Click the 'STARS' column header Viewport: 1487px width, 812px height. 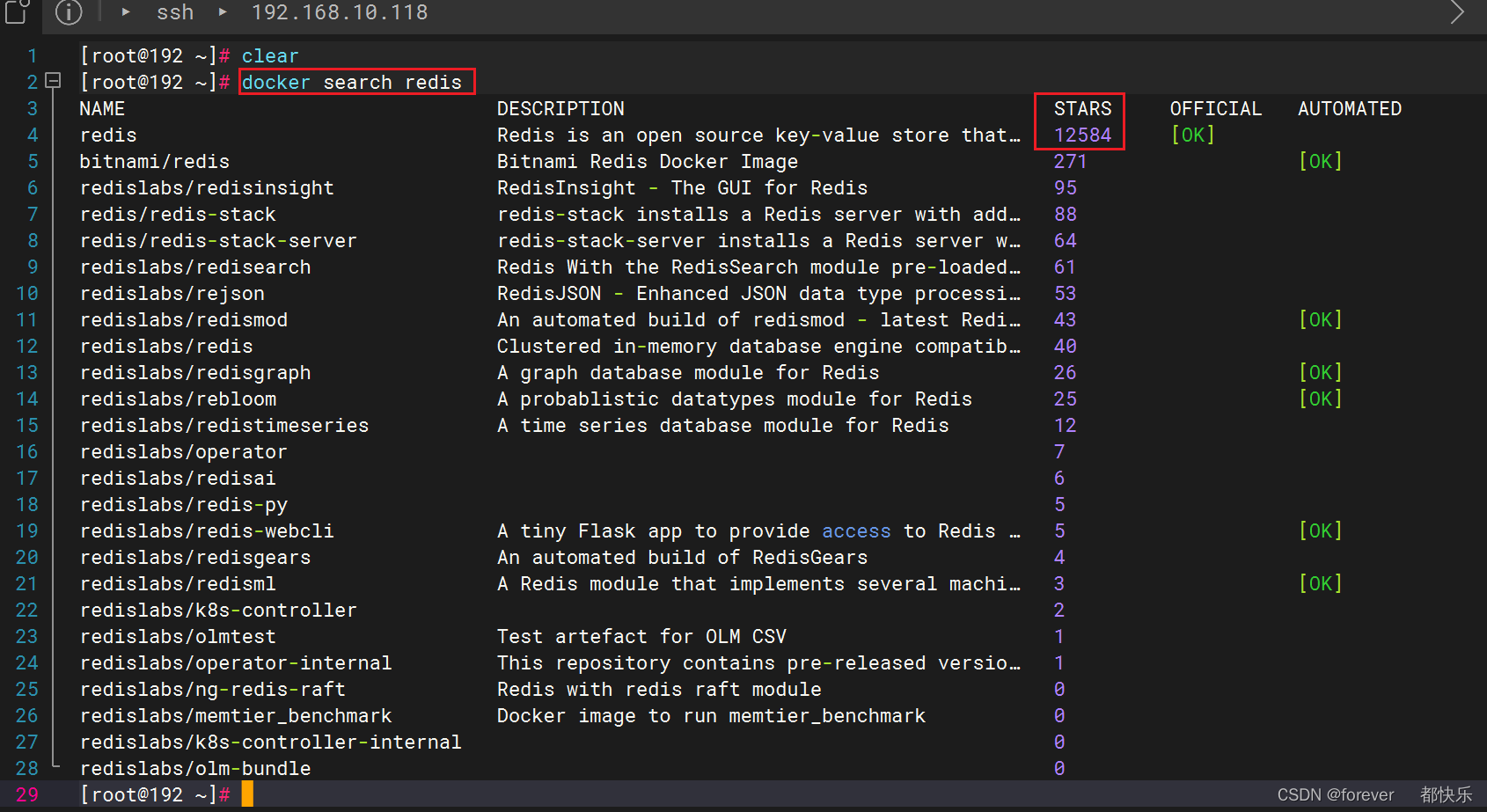(1083, 108)
